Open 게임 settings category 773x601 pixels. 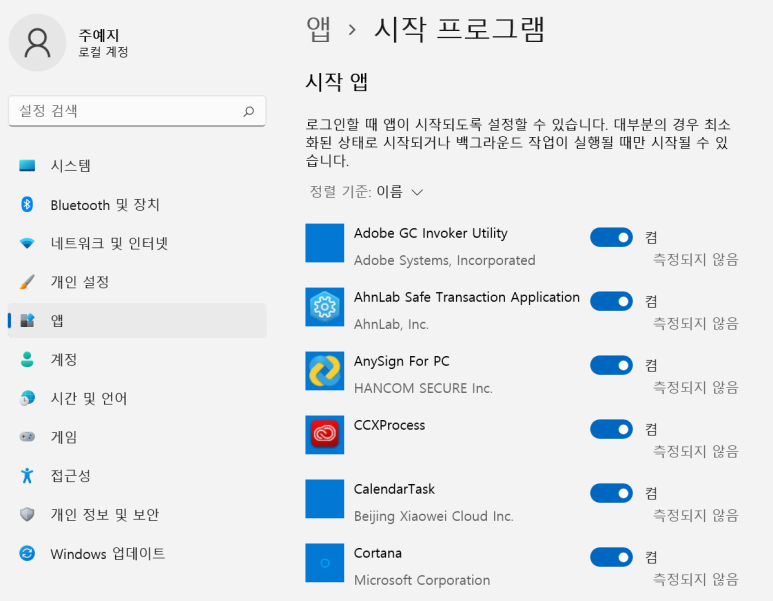click(137, 436)
